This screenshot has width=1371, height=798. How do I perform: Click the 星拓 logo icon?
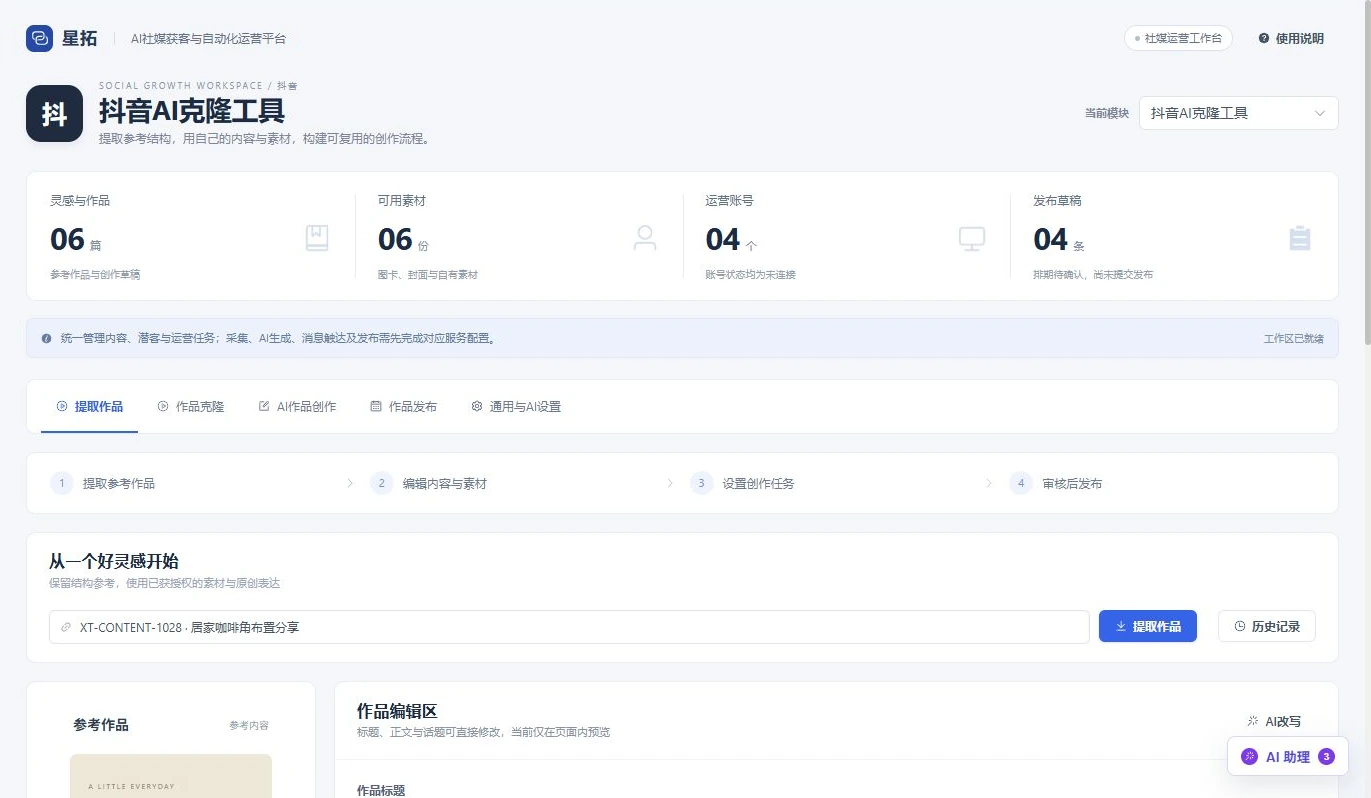[x=39, y=38]
